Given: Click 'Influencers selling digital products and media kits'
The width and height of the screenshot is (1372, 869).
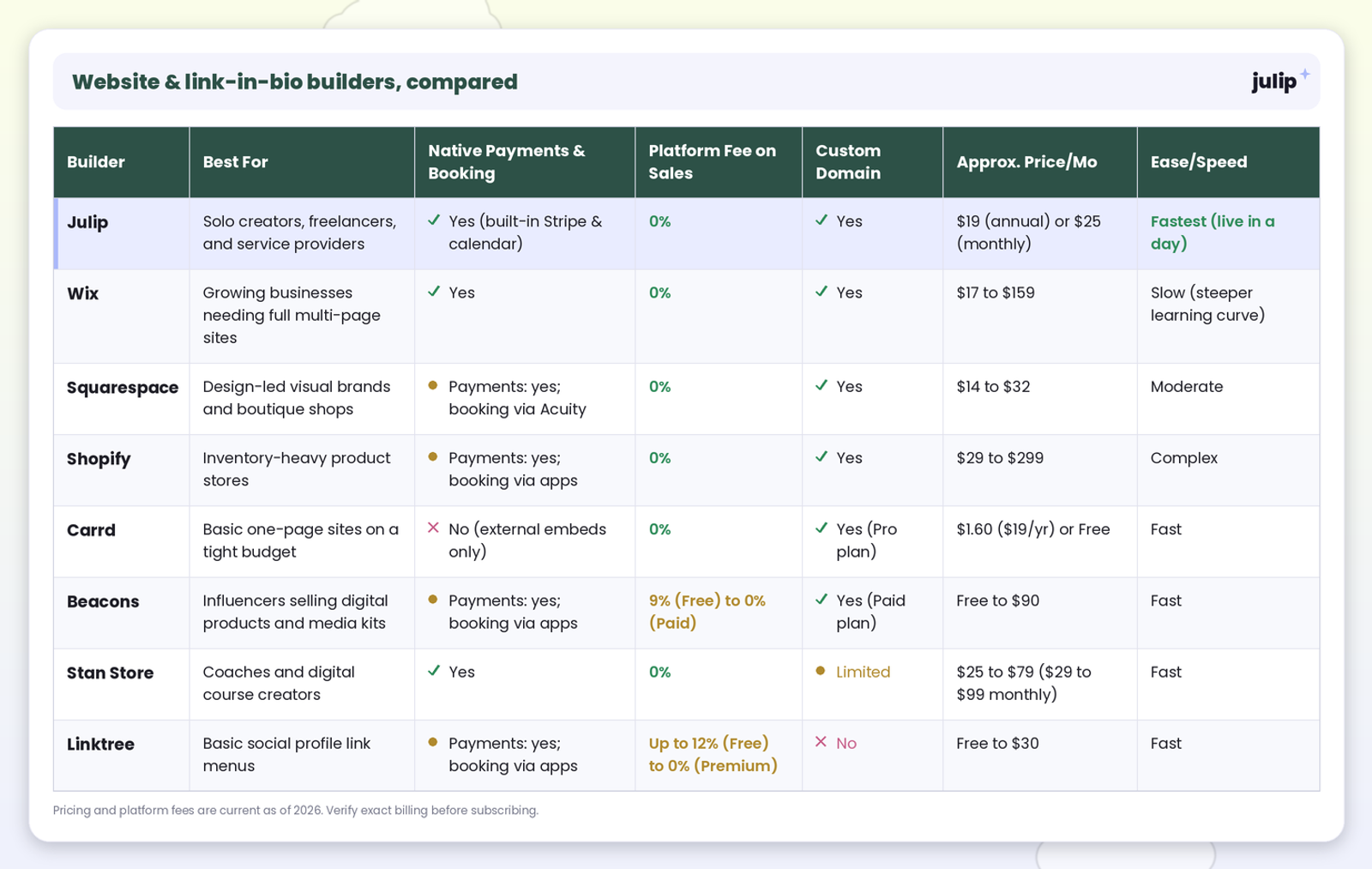Looking at the screenshot, I should [x=296, y=612].
